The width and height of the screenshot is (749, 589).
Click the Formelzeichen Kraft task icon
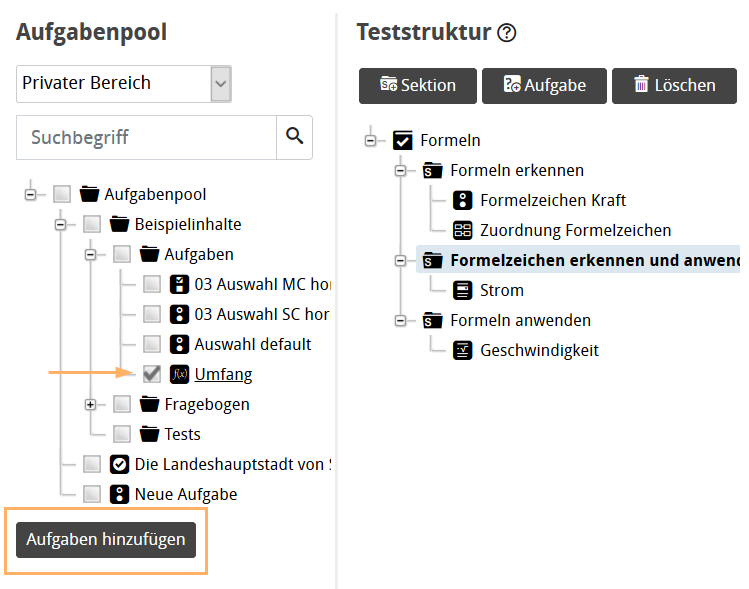pos(462,201)
